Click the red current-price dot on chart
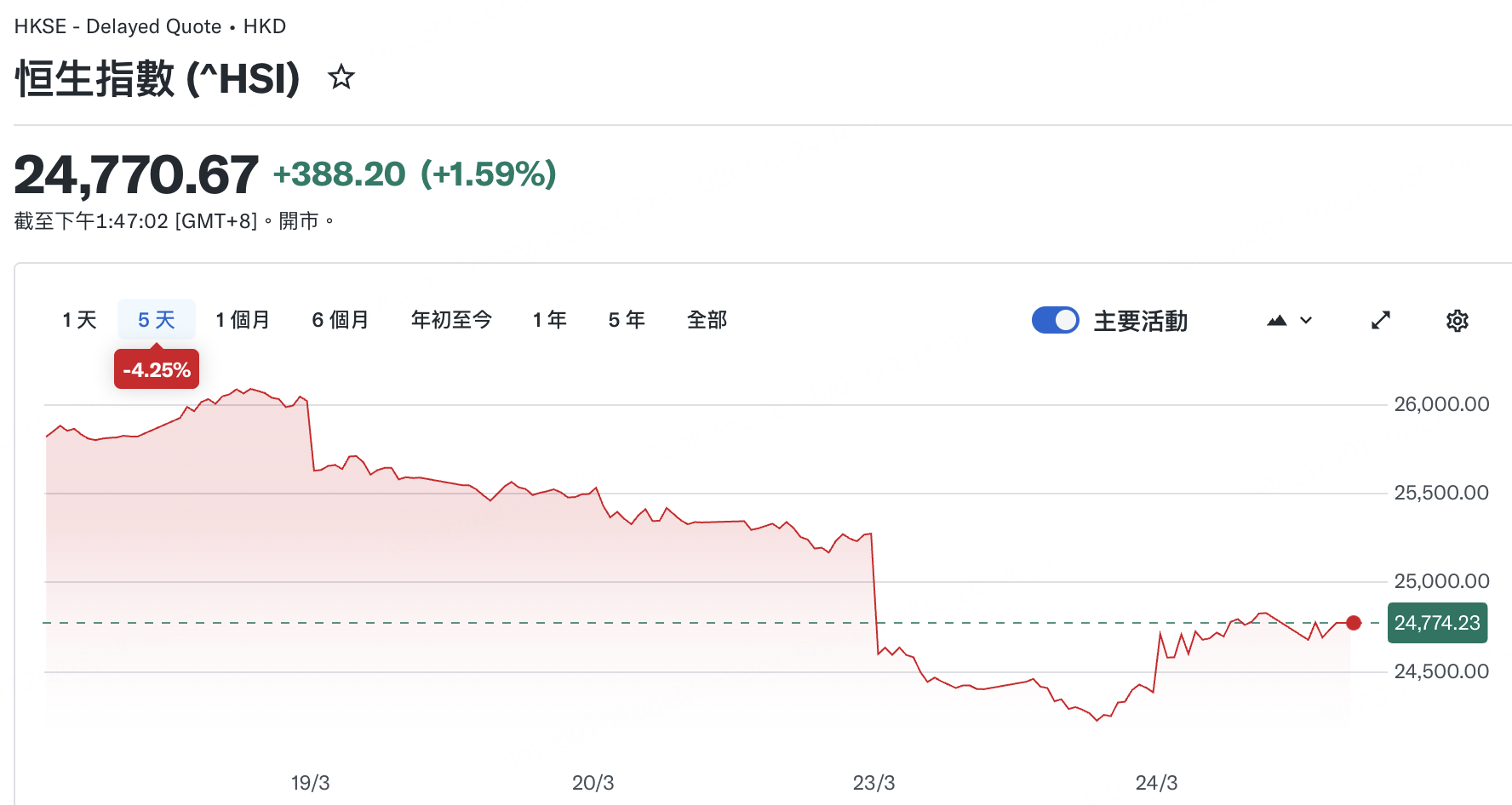This screenshot has width=1512, height=805. [1354, 623]
